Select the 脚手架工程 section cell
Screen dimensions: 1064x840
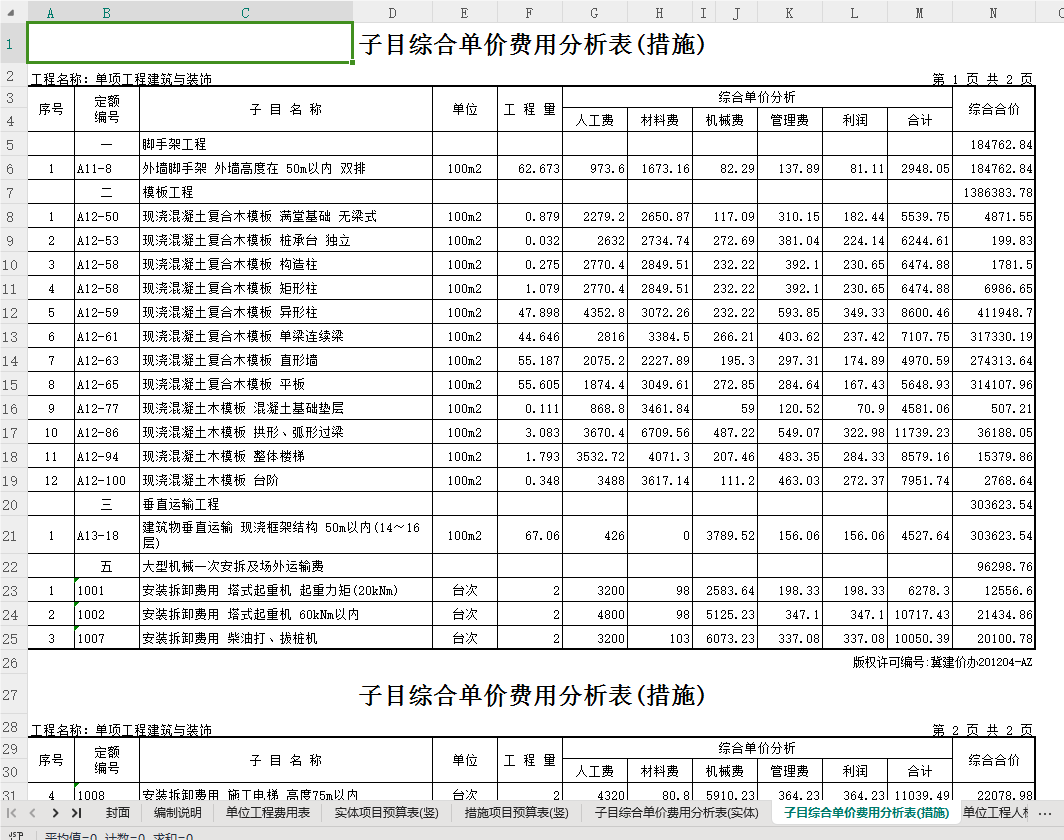(286, 145)
